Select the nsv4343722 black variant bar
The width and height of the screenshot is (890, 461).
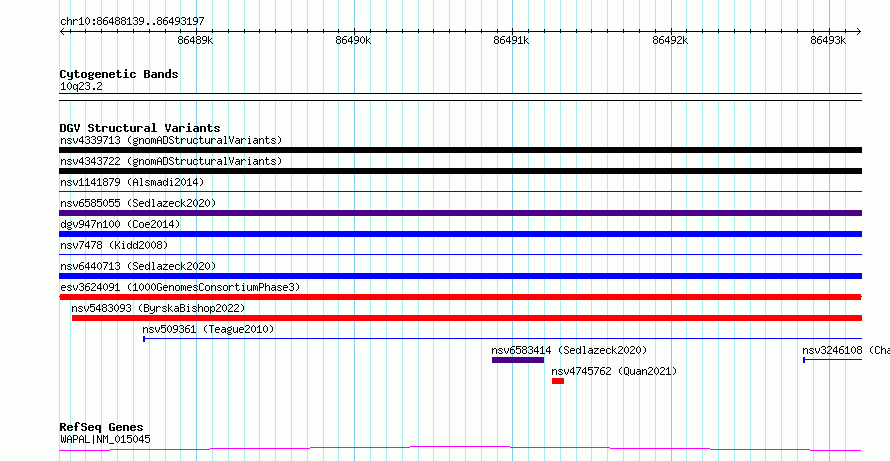pos(460,171)
